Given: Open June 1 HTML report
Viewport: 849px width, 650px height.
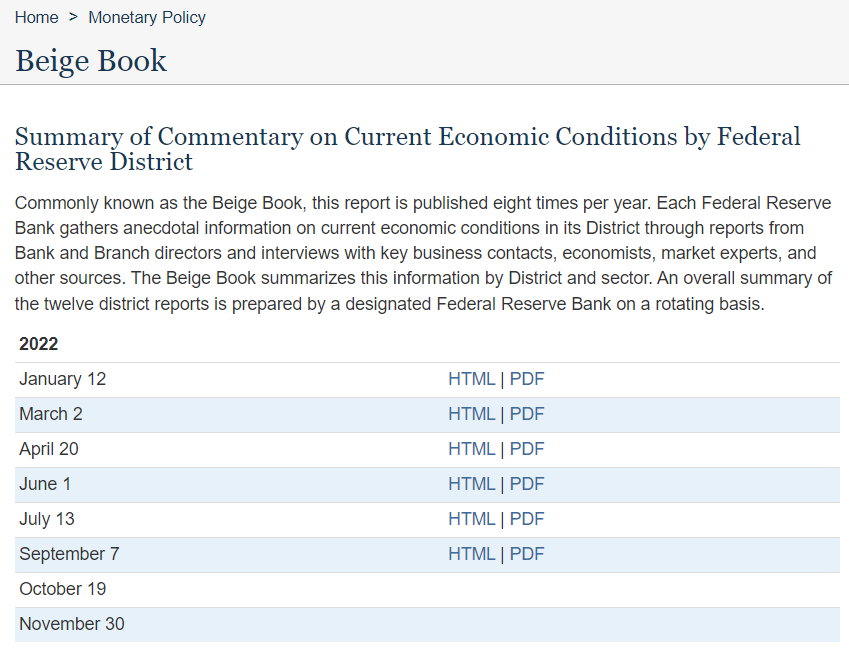Looking at the screenshot, I should (x=471, y=484).
